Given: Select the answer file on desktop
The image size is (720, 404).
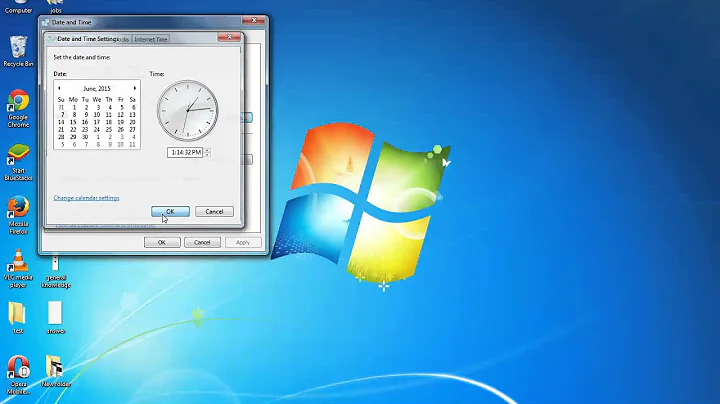Looking at the screenshot, I should pyautogui.click(x=56, y=317).
